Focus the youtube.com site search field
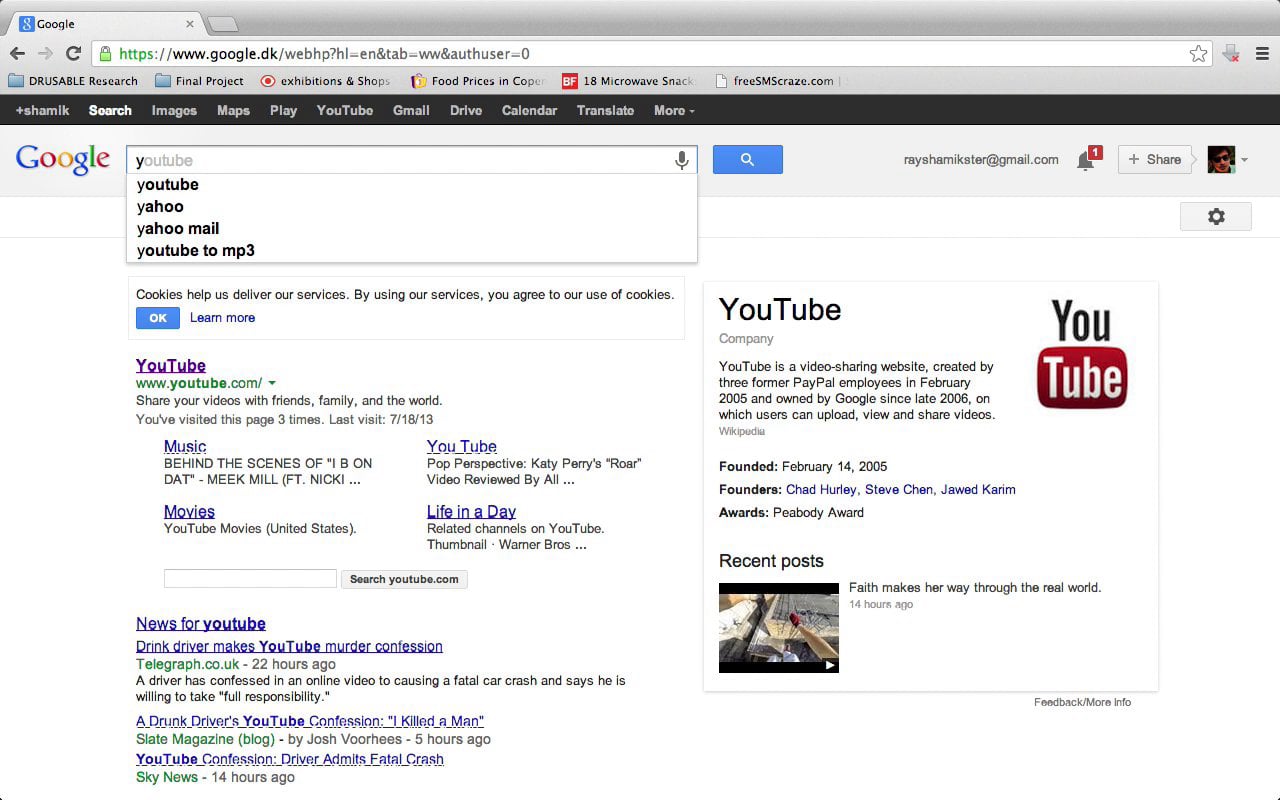The image size is (1280, 800). pos(250,579)
